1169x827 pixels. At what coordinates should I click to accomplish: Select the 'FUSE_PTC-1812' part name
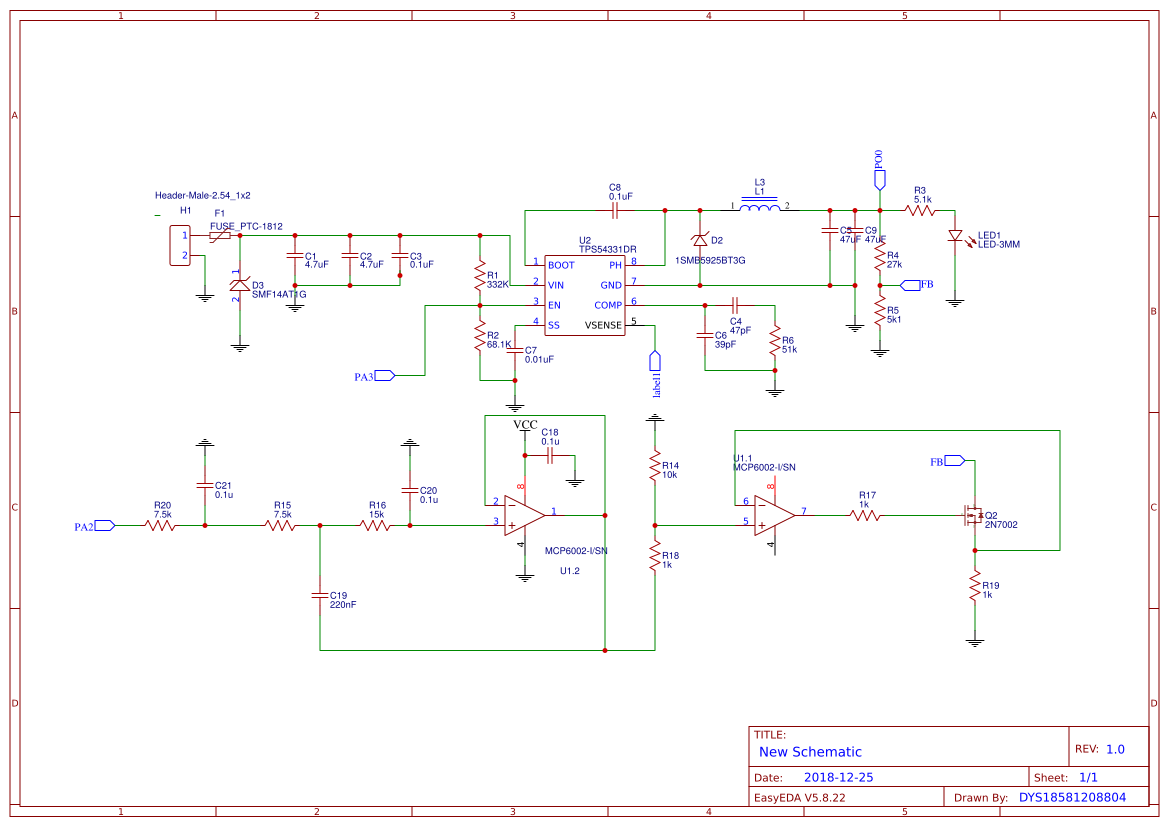[x=246, y=227]
